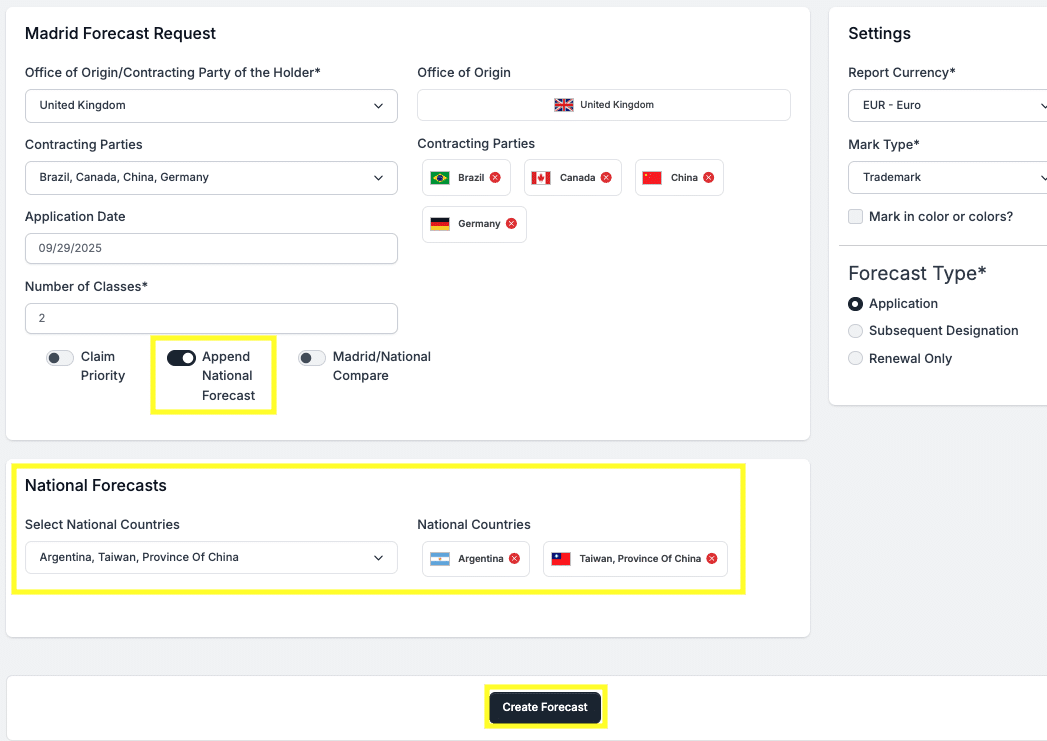Remove Germany chip with red X
Viewport: 1047px width, 741px height.
click(x=511, y=224)
